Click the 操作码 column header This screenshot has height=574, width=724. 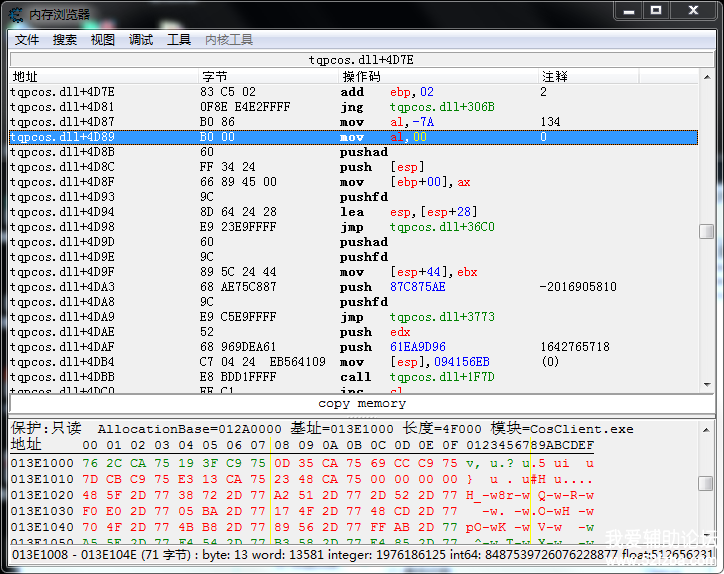point(439,76)
